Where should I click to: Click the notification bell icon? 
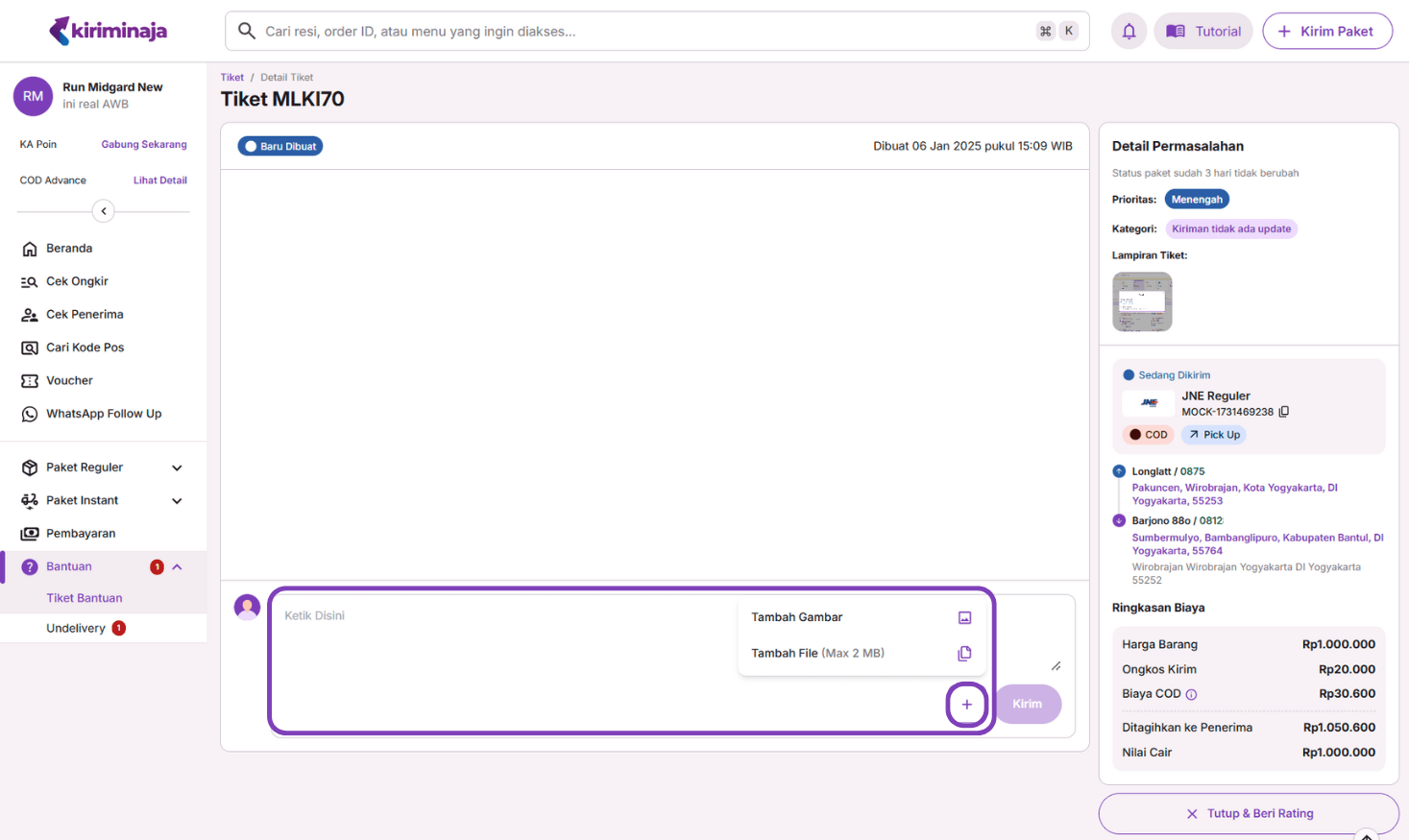click(x=1129, y=32)
